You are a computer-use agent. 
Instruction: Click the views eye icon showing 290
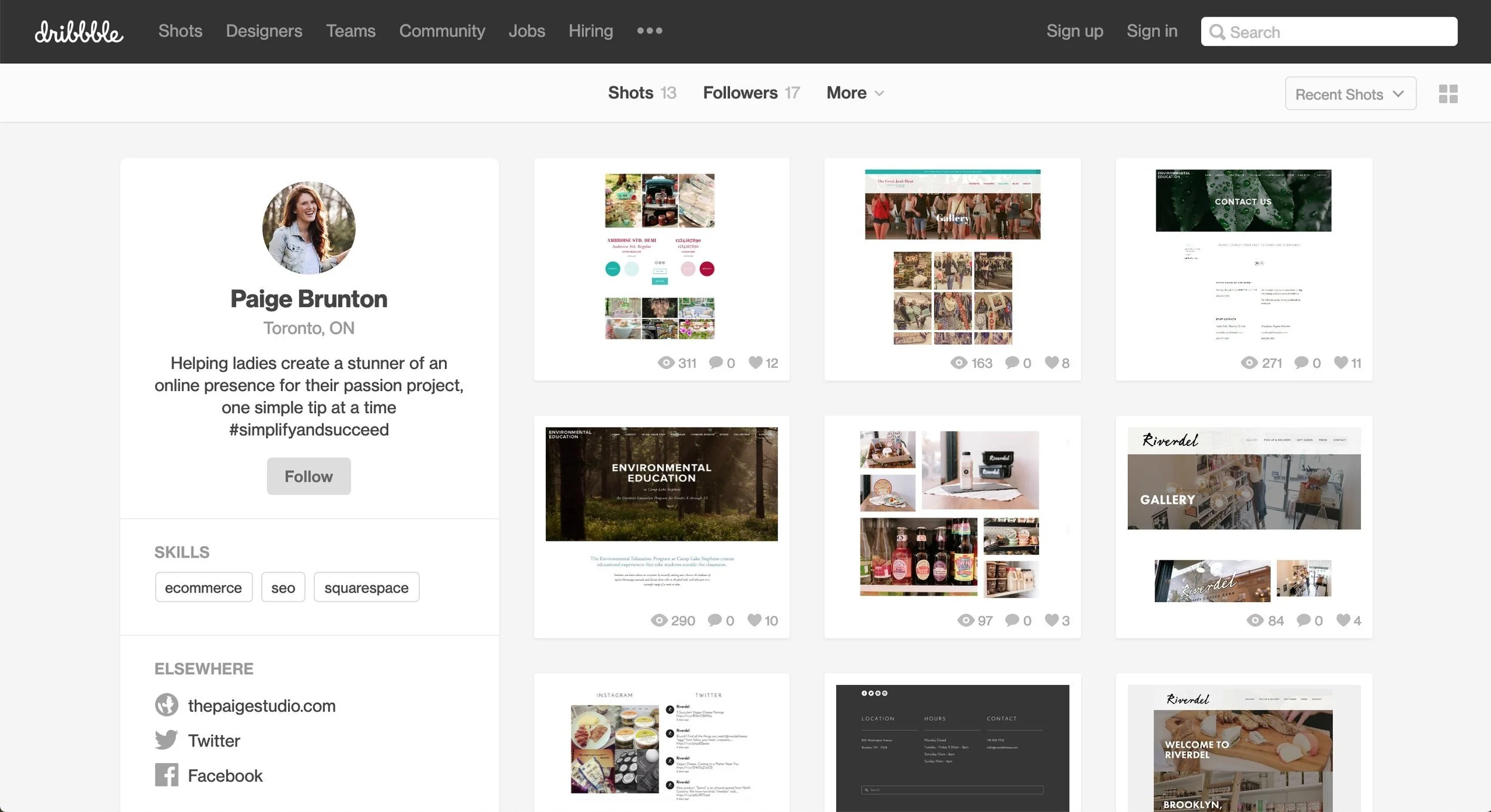coord(658,621)
